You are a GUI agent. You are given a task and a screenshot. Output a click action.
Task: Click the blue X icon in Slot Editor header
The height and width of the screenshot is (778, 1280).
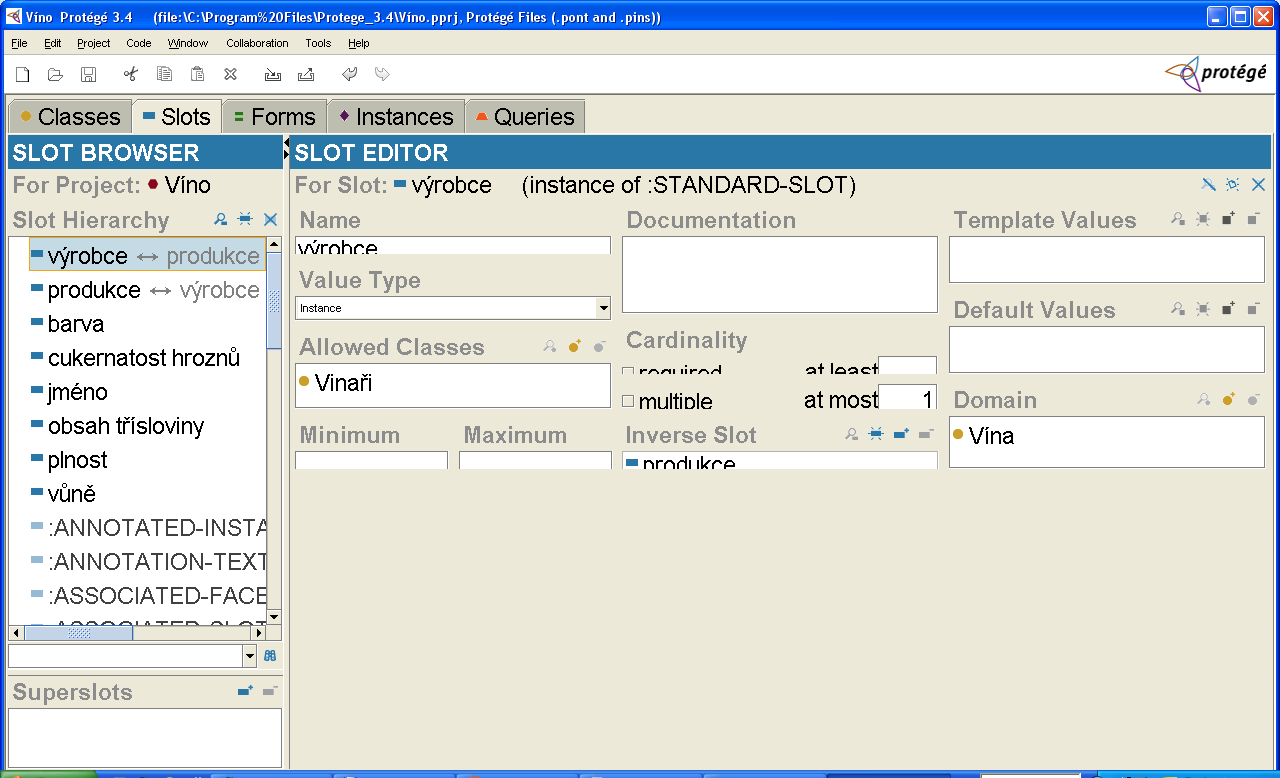pyautogui.click(x=1258, y=184)
